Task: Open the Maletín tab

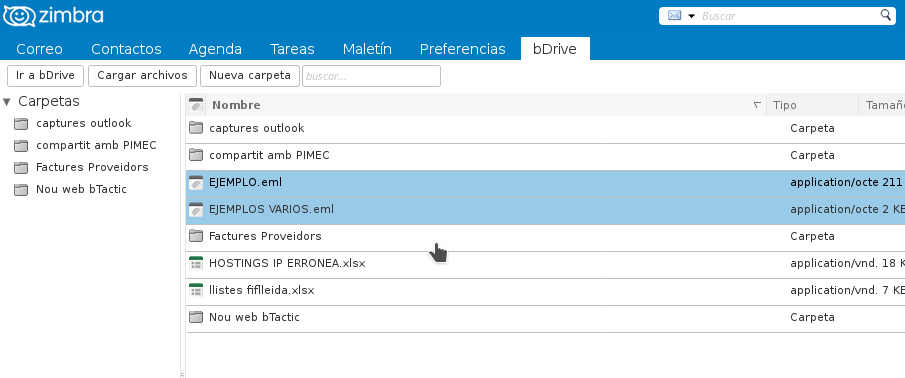Action: (367, 49)
